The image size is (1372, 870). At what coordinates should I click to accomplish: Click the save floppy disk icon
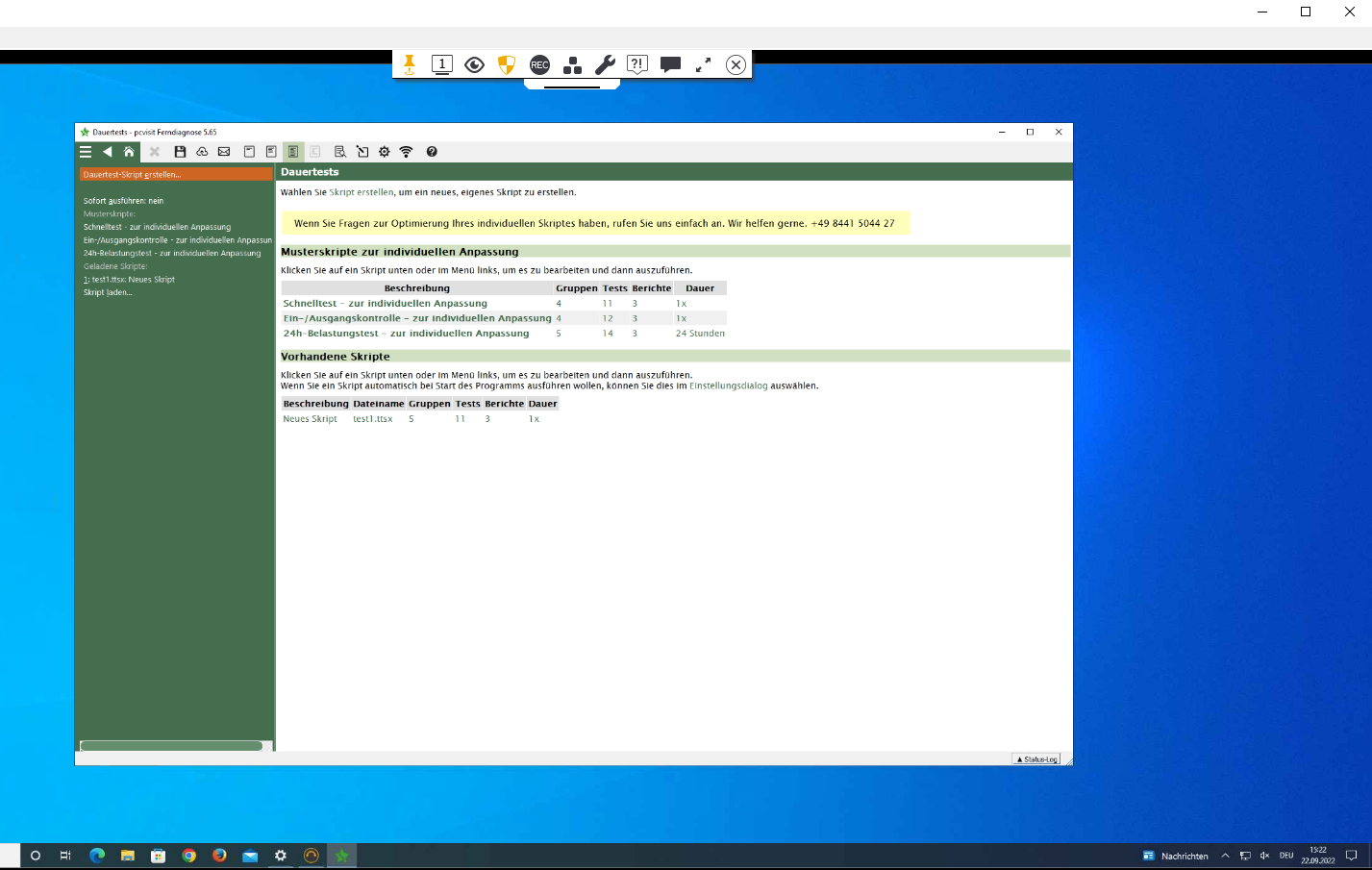180,152
